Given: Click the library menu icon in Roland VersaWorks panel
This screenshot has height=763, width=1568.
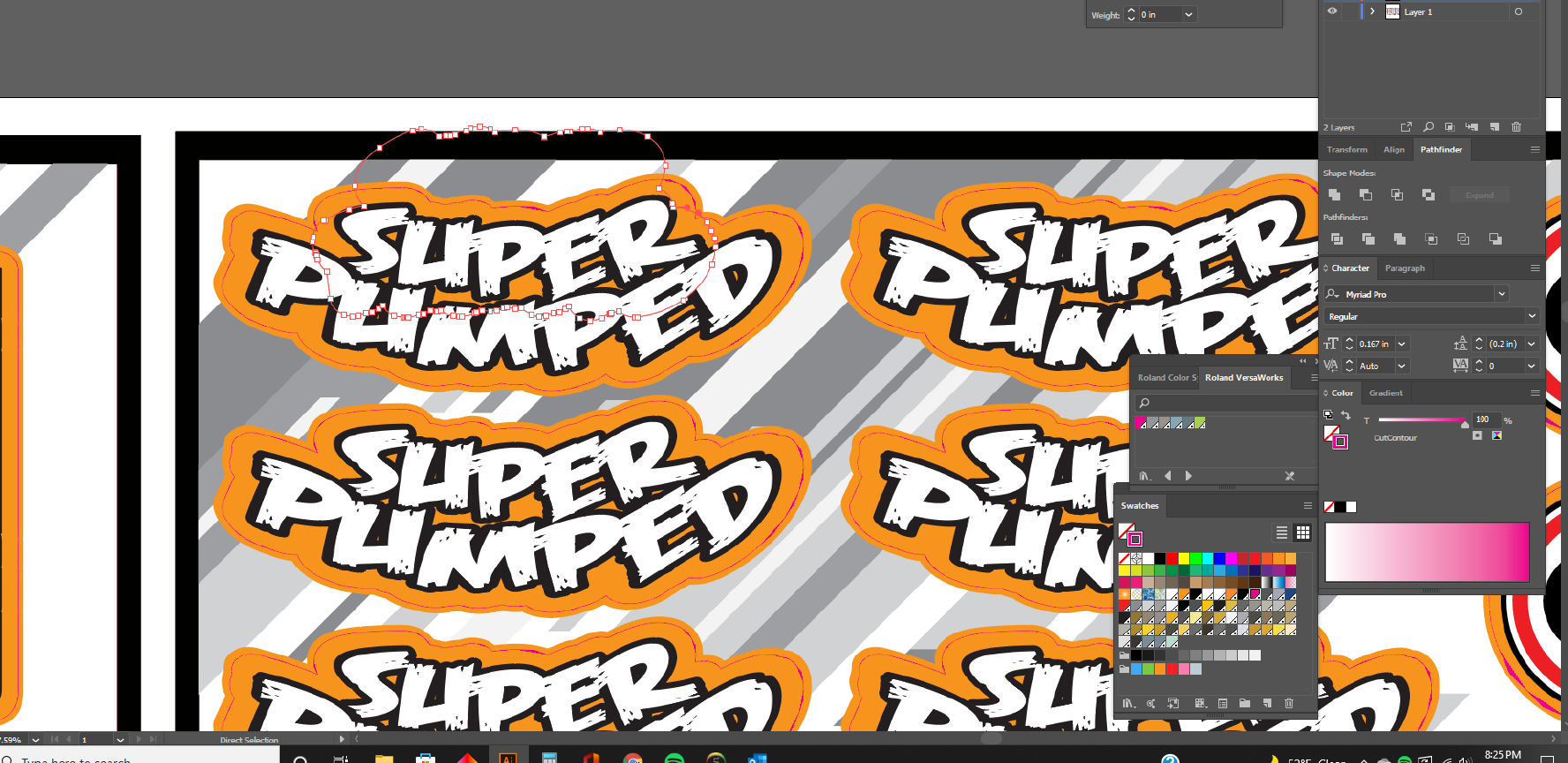Looking at the screenshot, I should click(1145, 476).
